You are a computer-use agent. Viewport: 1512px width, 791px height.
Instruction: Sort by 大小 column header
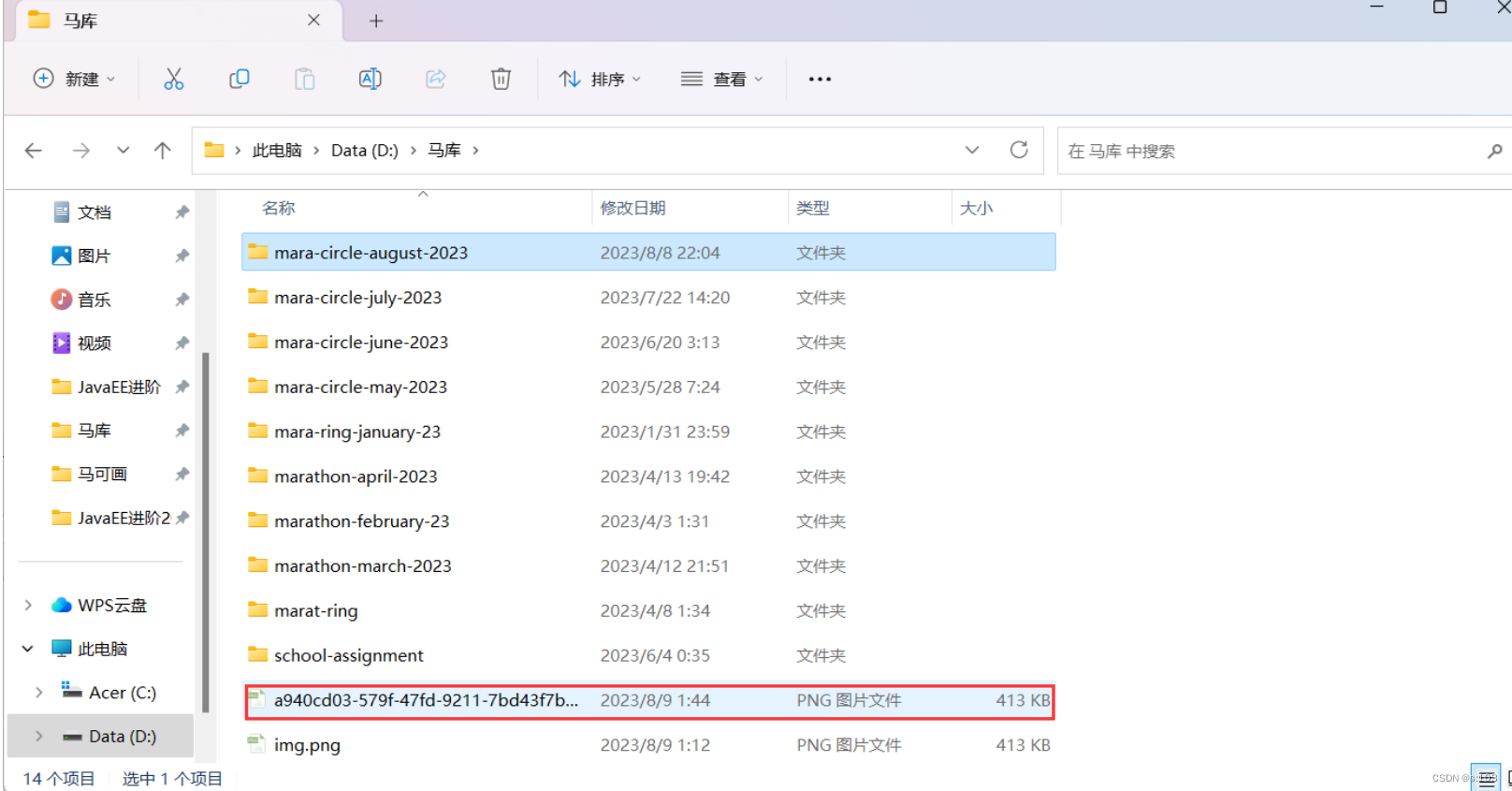[977, 208]
